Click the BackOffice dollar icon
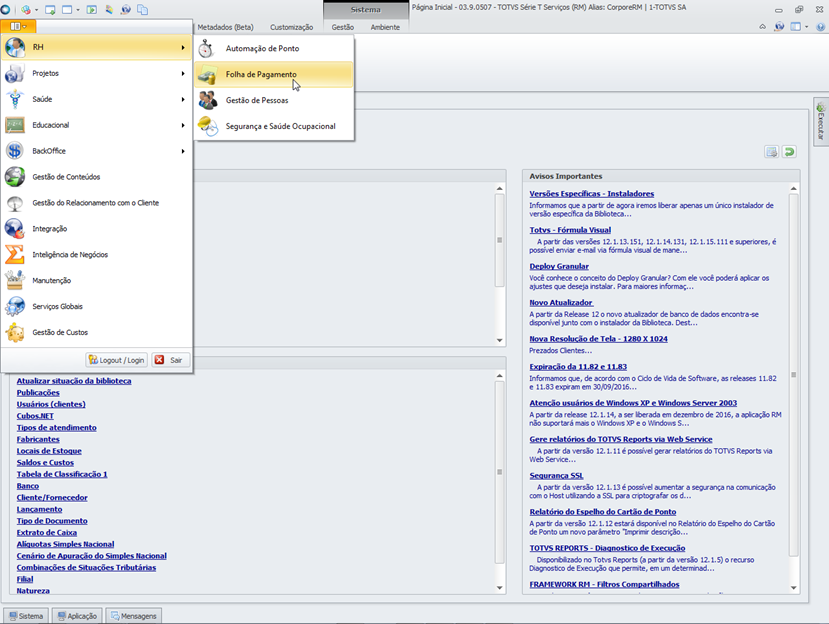Screen dimensions: 829x624 click(x=15, y=151)
